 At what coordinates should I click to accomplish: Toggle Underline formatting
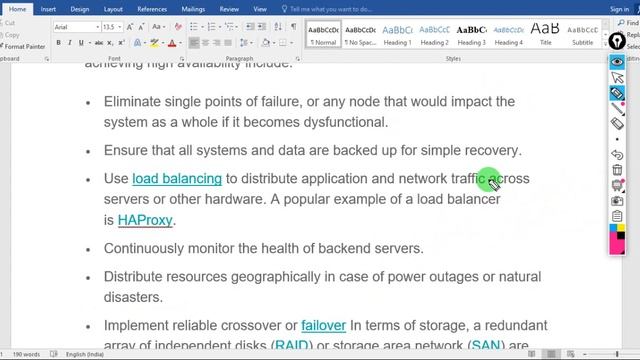[81, 43]
